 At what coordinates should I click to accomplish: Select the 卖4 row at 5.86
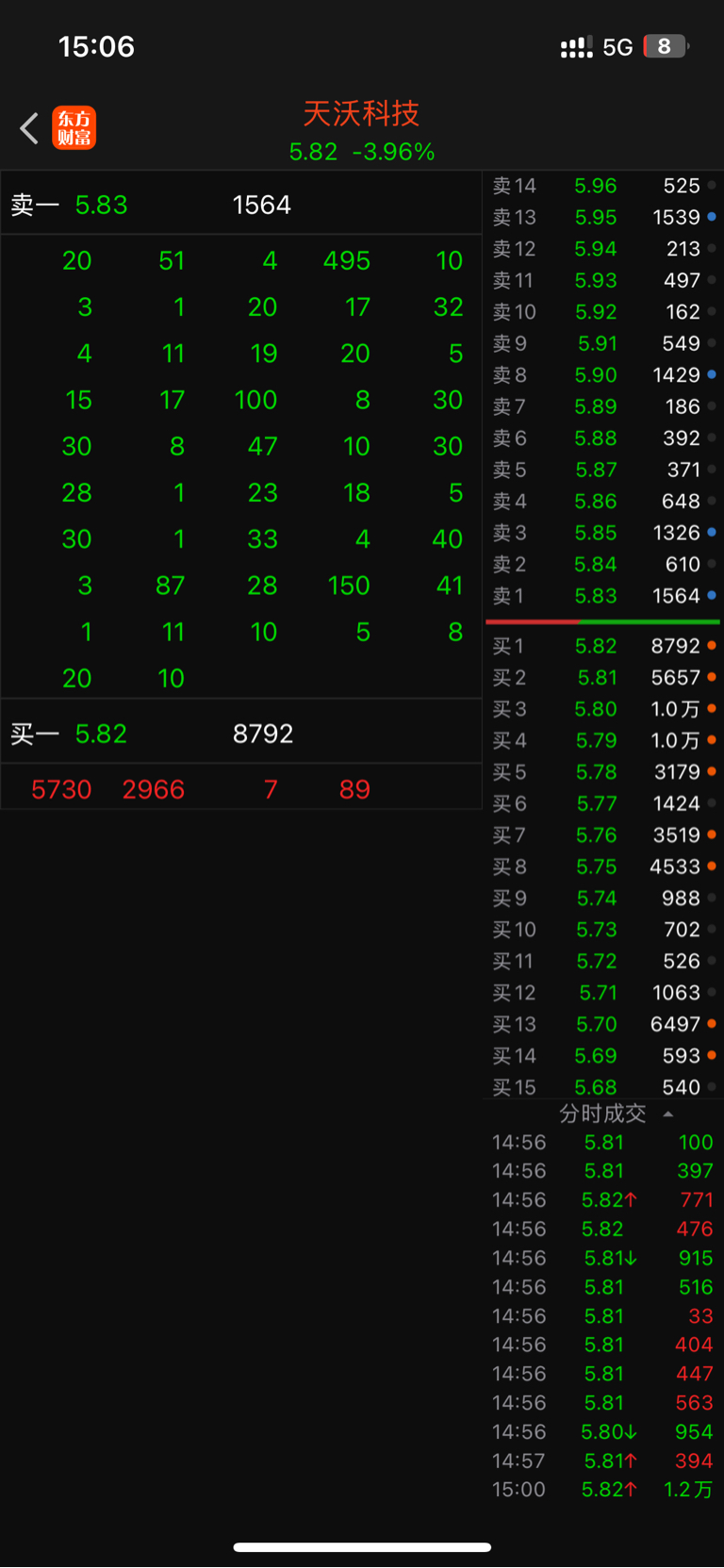(x=603, y=502)
